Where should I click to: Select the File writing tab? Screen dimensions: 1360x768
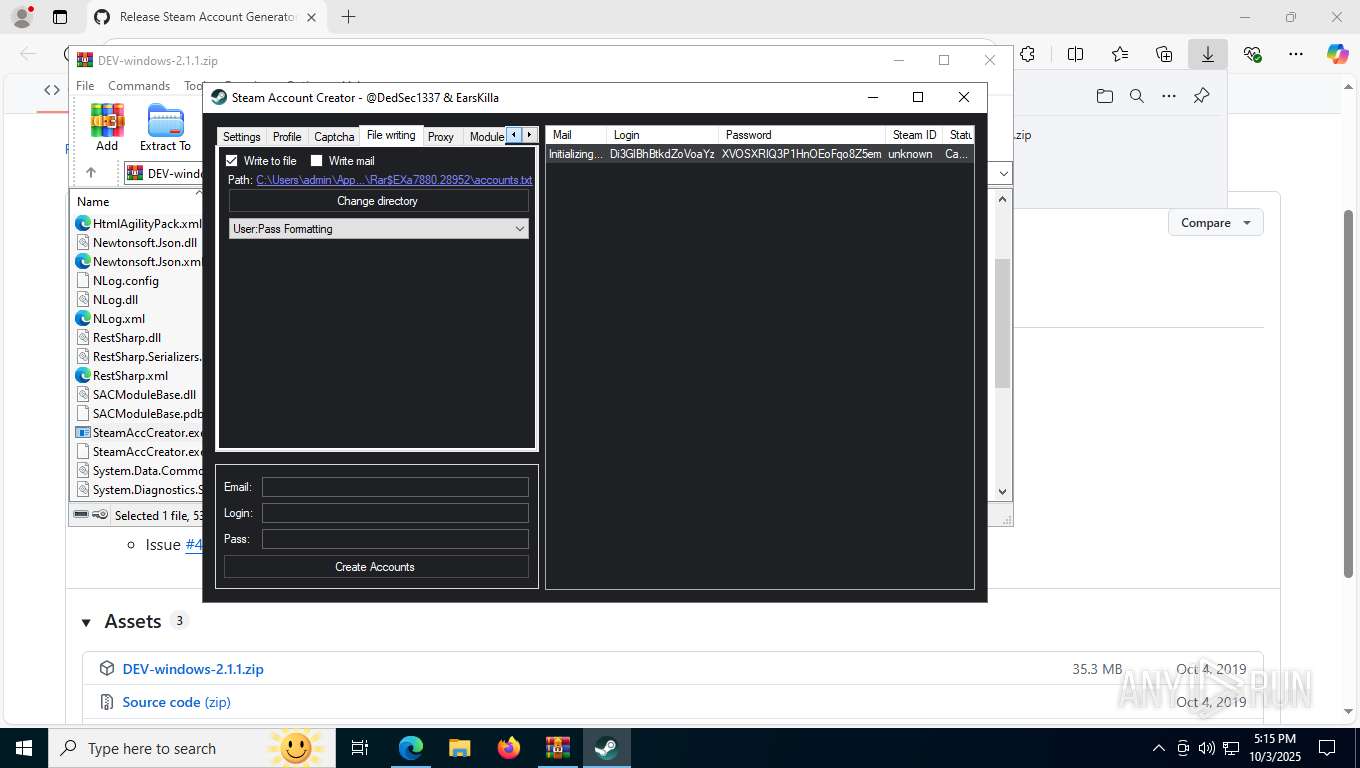[391, 135]
